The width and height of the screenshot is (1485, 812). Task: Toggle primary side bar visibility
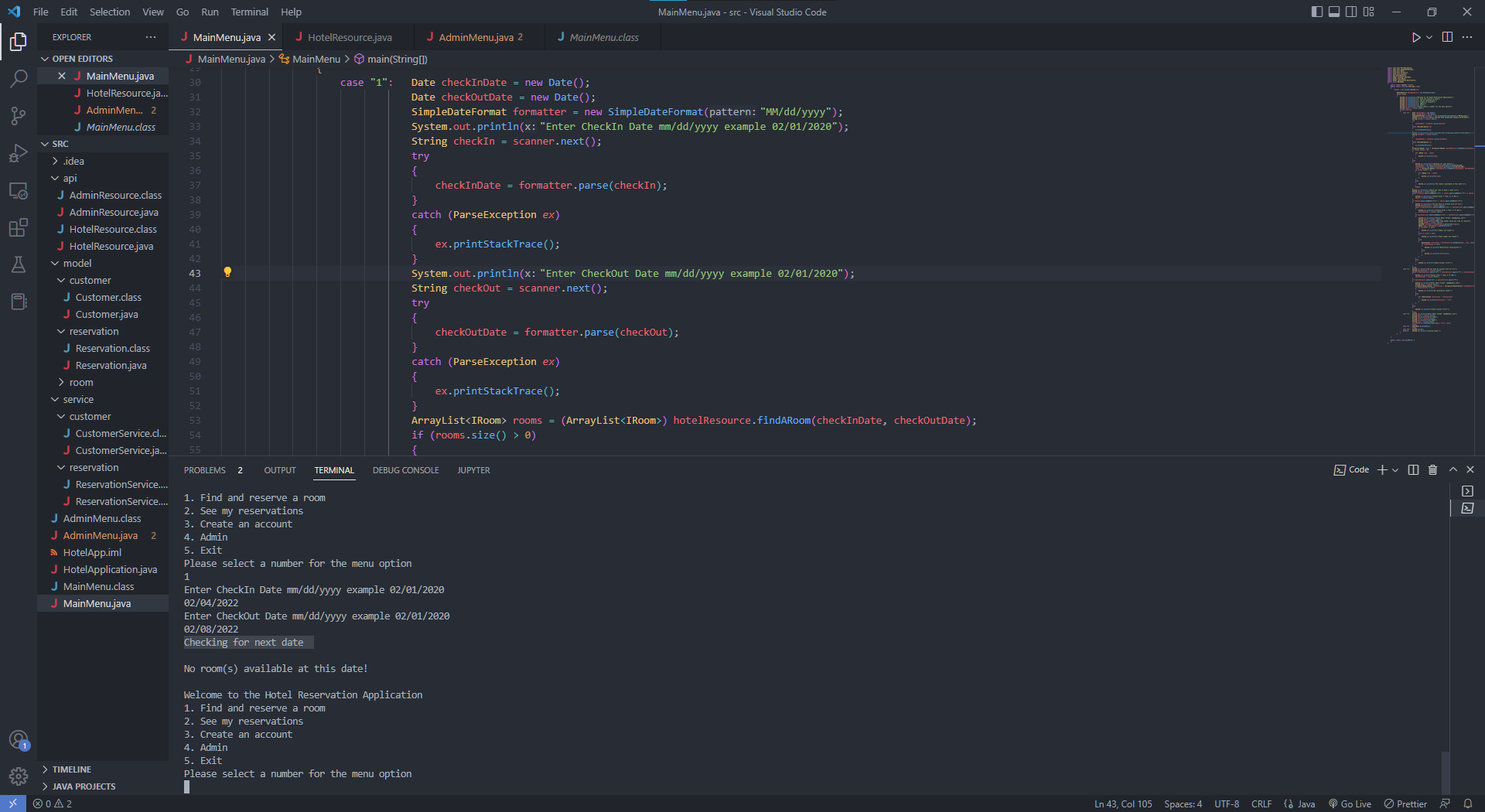tap(1317, 12)
